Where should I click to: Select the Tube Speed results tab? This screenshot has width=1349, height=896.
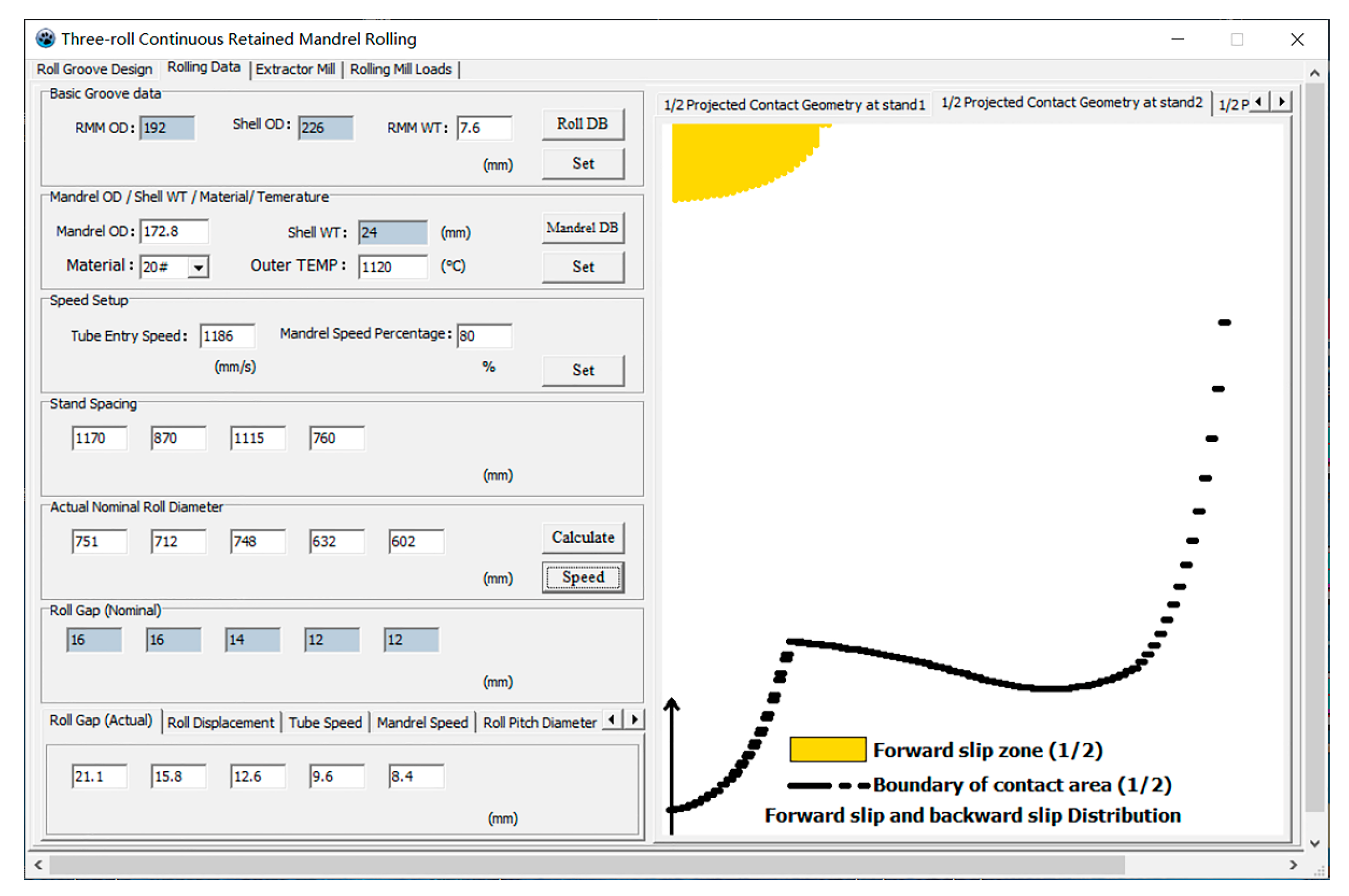pos(325,722)
